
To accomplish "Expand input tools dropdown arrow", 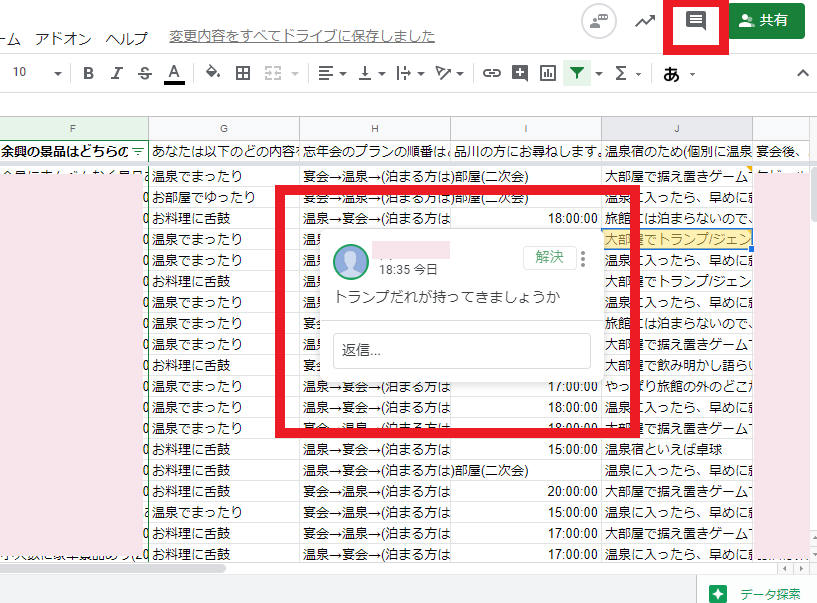I will pyautogui.click(x=692, y=75).
